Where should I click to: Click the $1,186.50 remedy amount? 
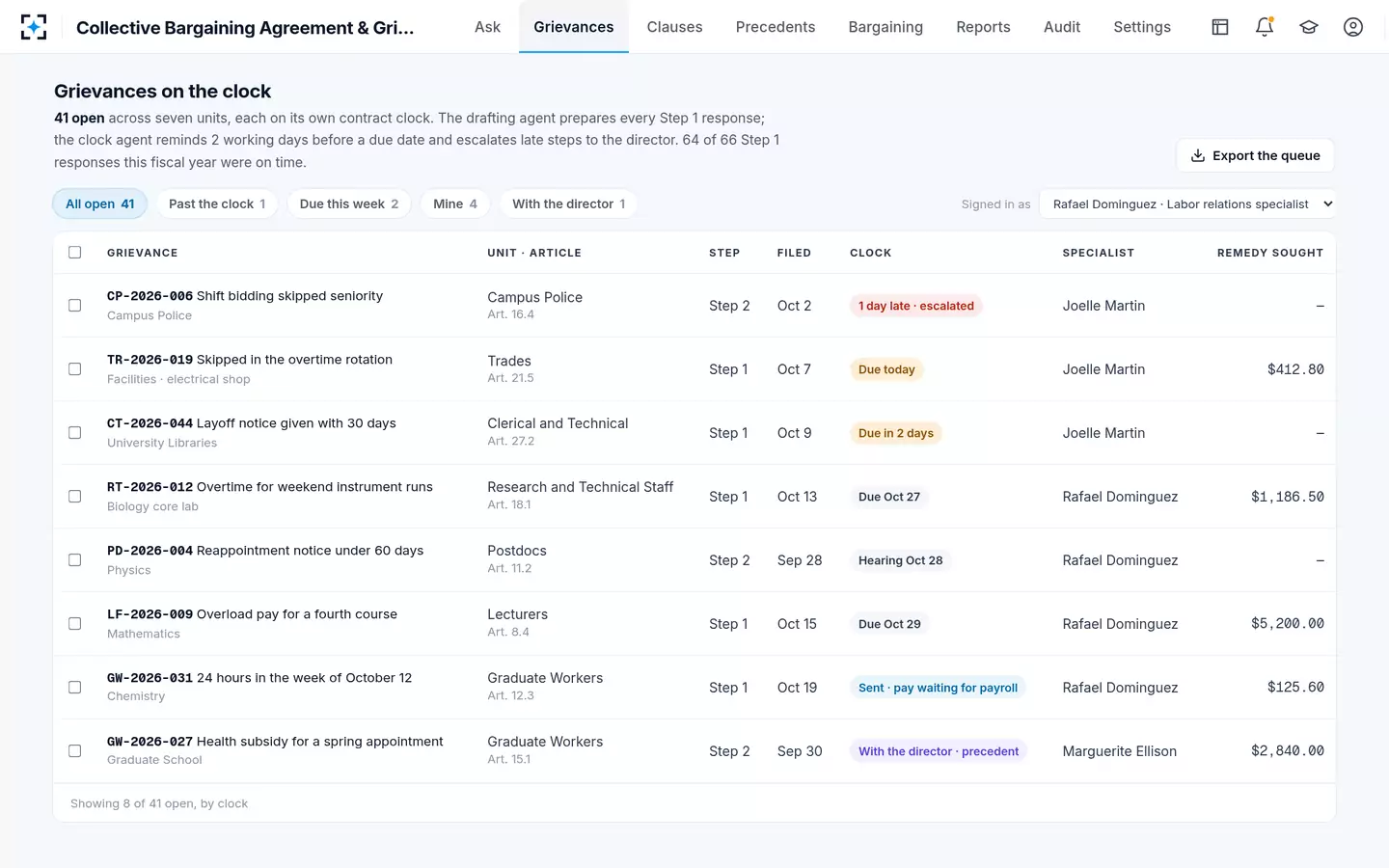coord(1288,497)
